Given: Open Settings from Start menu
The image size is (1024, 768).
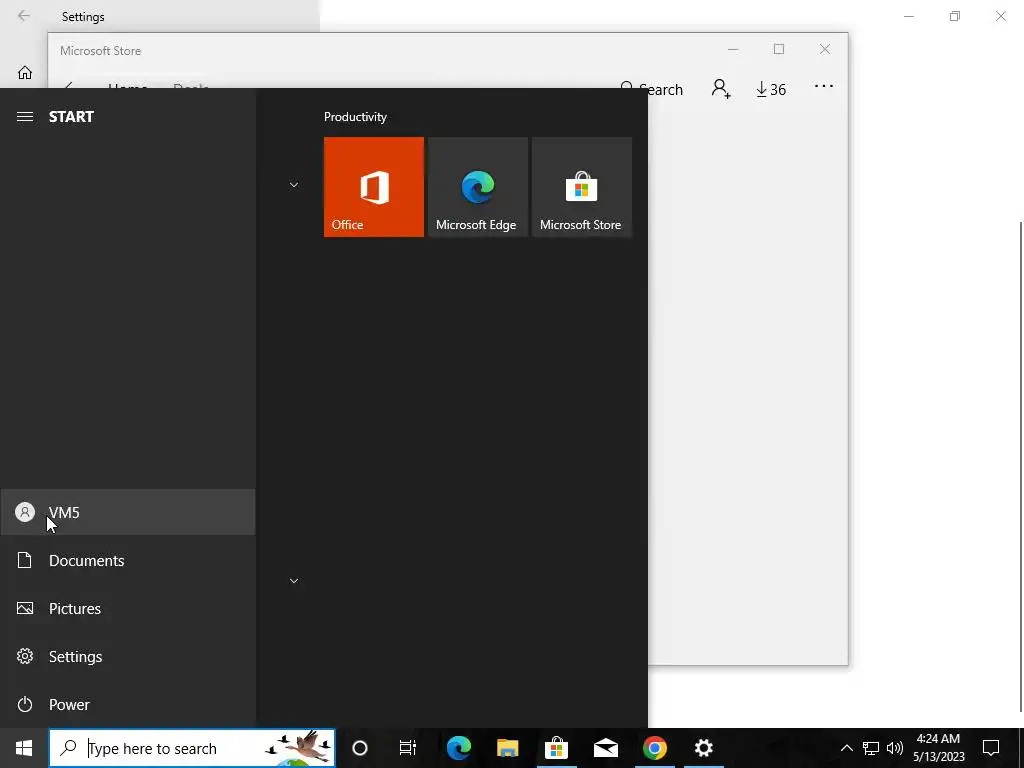Looking at the screenshot, I should click(x=128, y=656).
